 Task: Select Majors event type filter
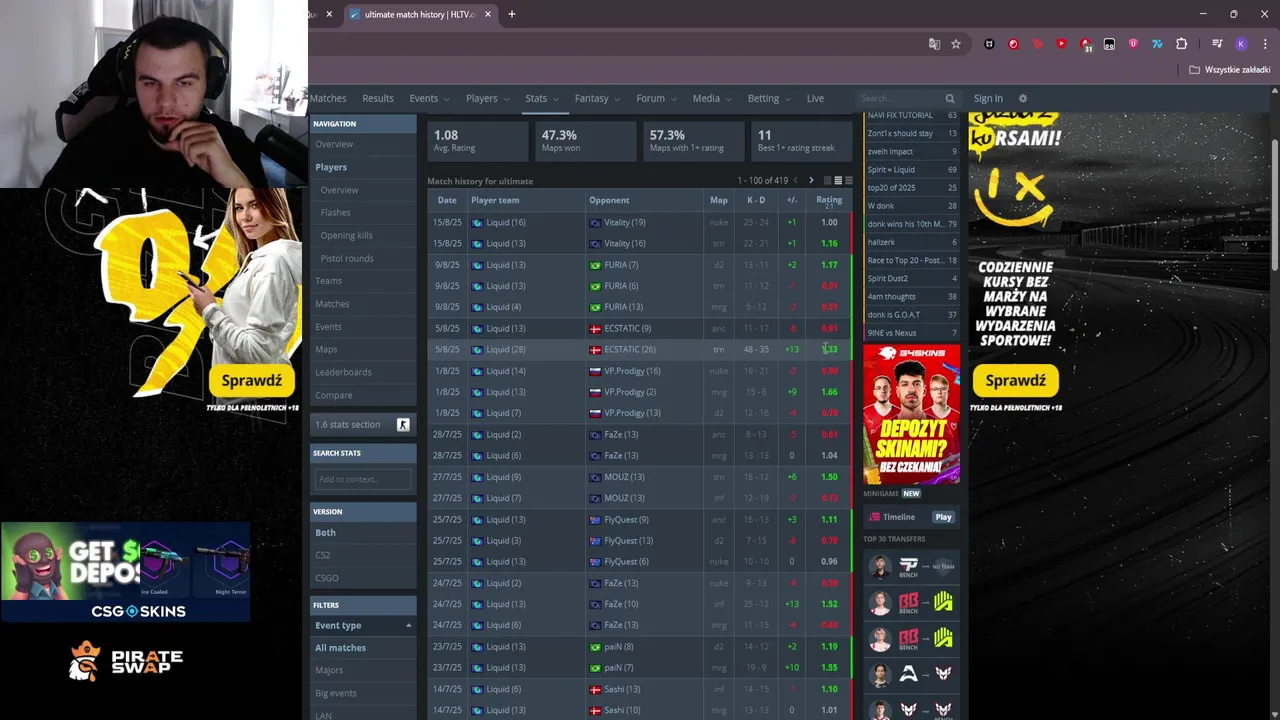click(x=329, y=670)
